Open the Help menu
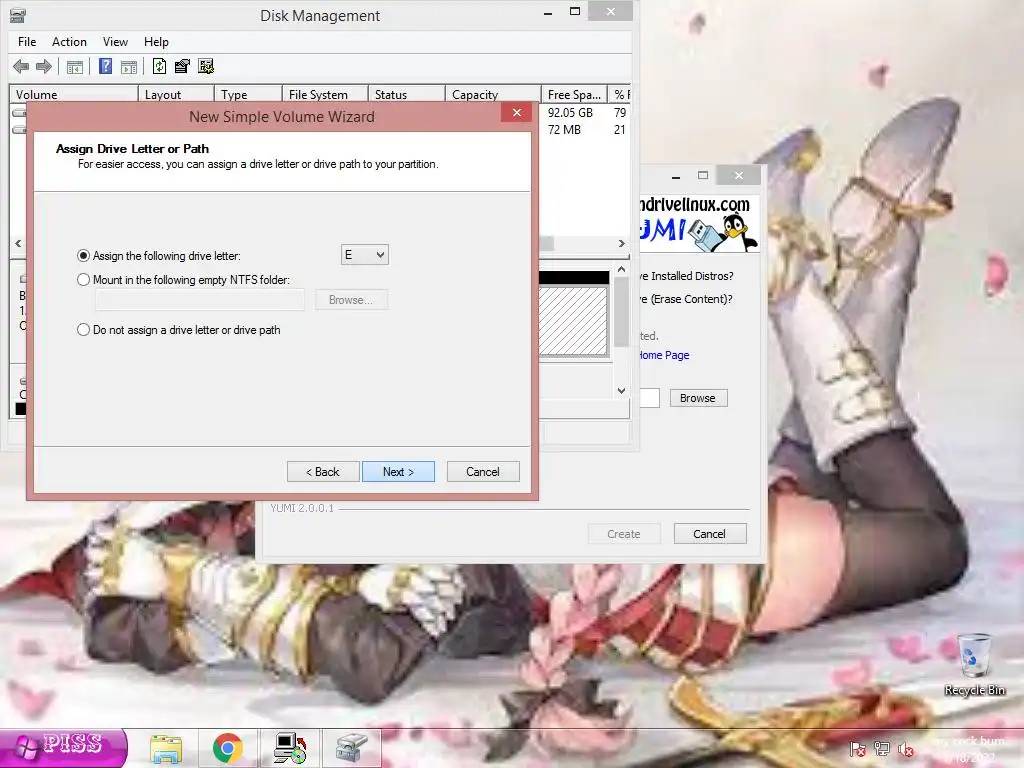Viewport: 1024px width, 768px height. click(156, 42)
